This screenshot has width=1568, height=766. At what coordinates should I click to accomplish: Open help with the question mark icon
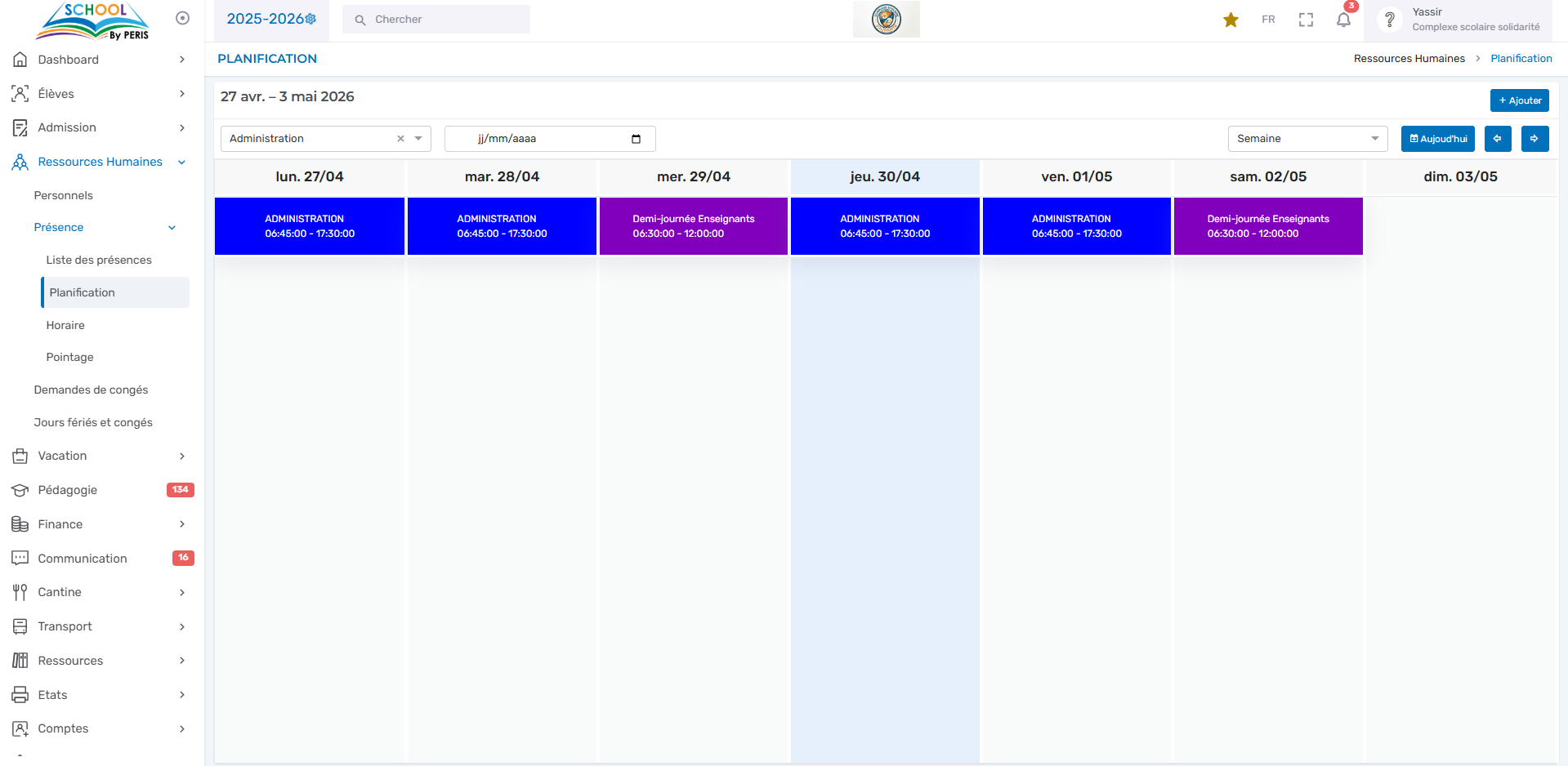point(1389,19)
